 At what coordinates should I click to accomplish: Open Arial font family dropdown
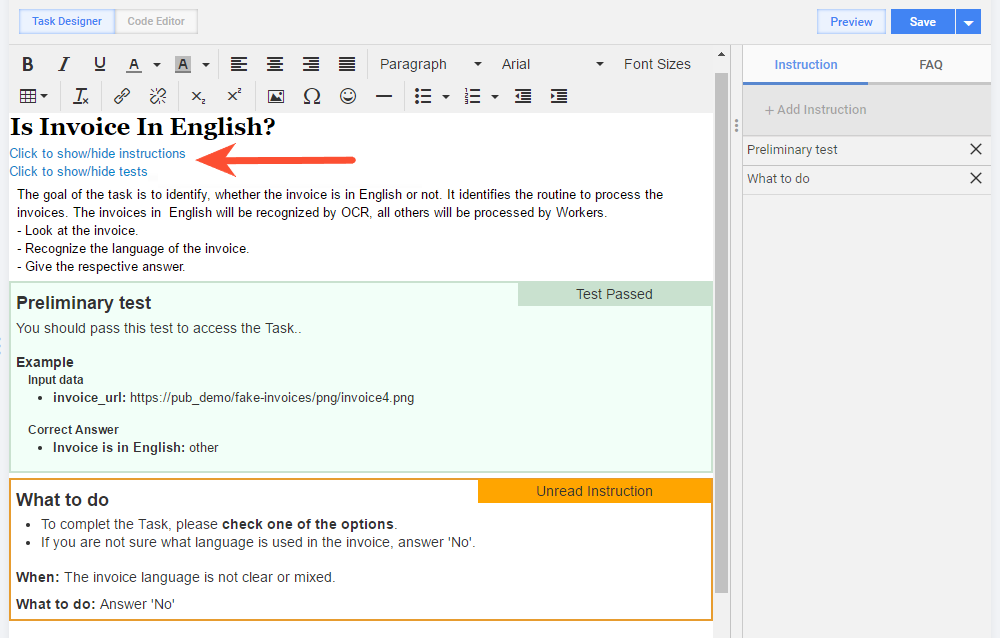click(x=552, y=64)
